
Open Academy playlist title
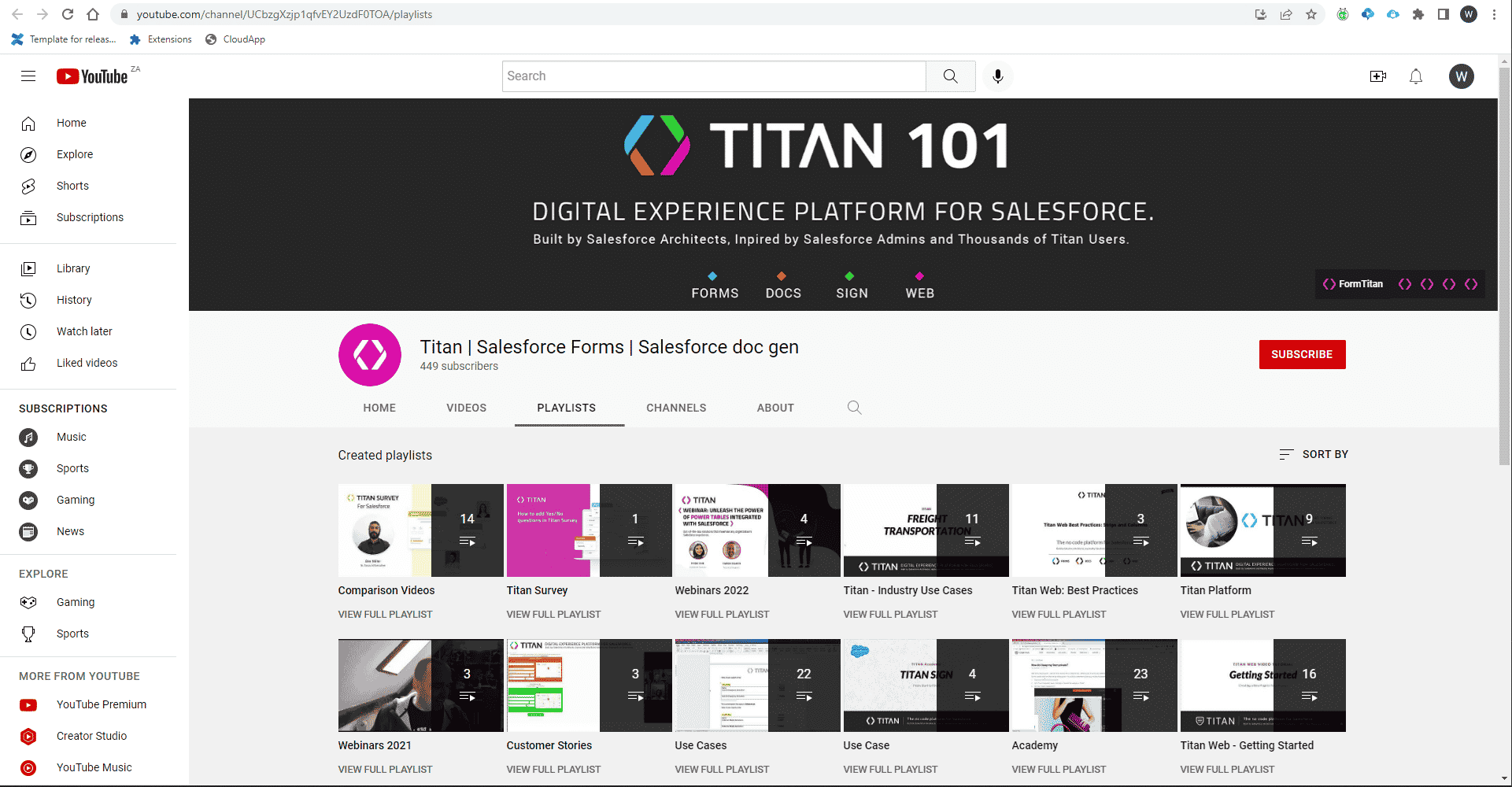click(1035, 745)
